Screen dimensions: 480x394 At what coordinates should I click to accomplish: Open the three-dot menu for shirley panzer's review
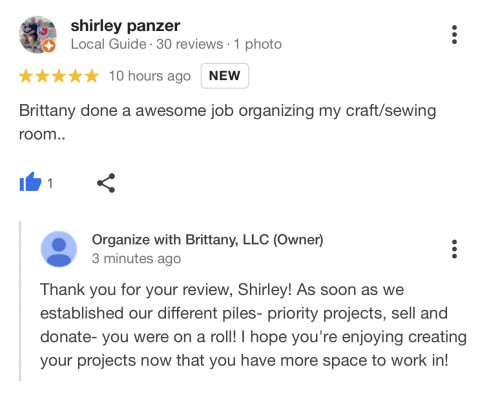click(454, 35)
